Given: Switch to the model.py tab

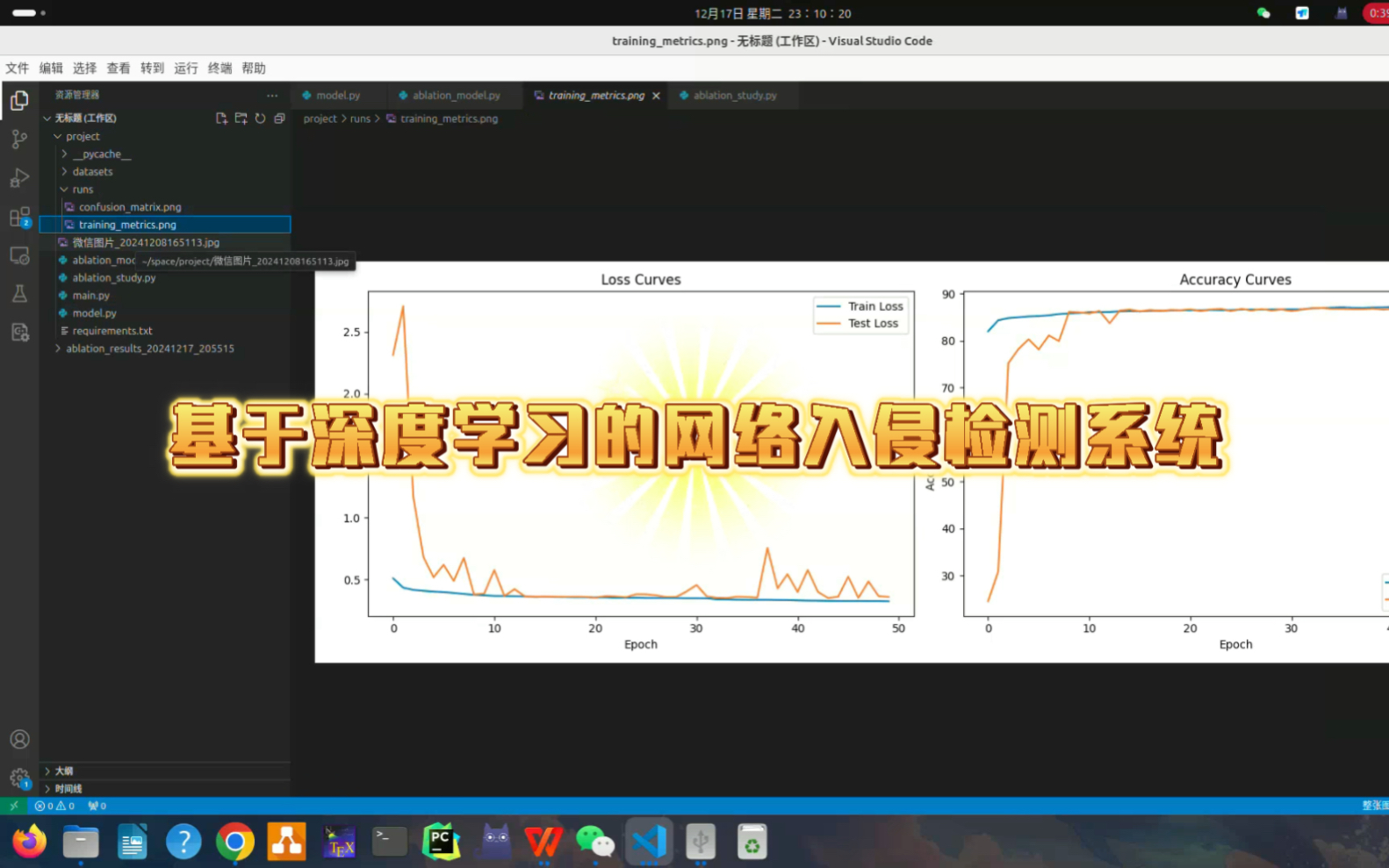Looking at the screenshot, I should 338,96.
